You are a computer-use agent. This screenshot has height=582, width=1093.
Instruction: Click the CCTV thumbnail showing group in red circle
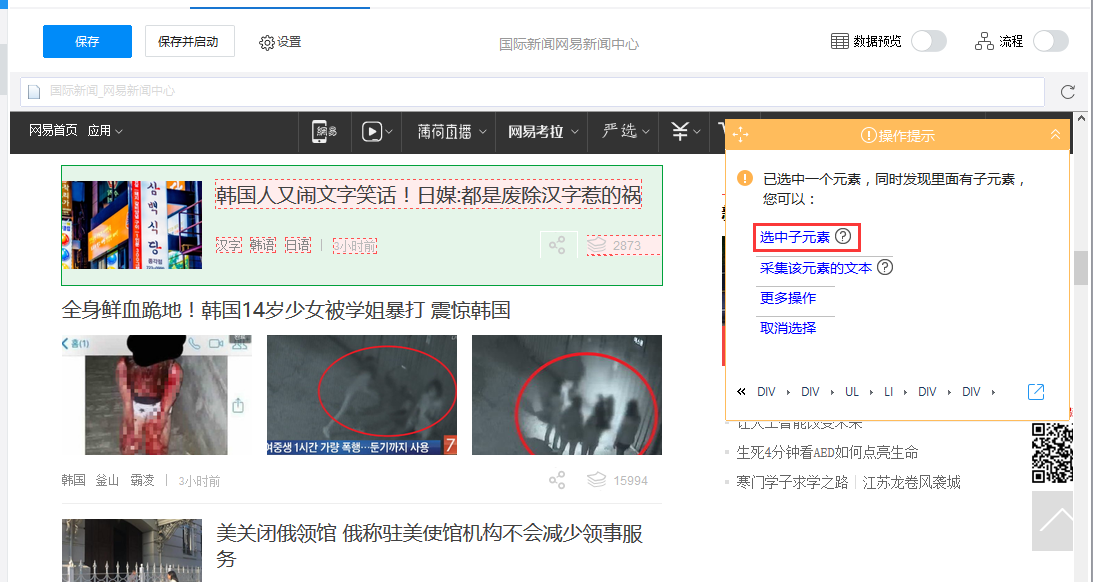click(567, 395)
